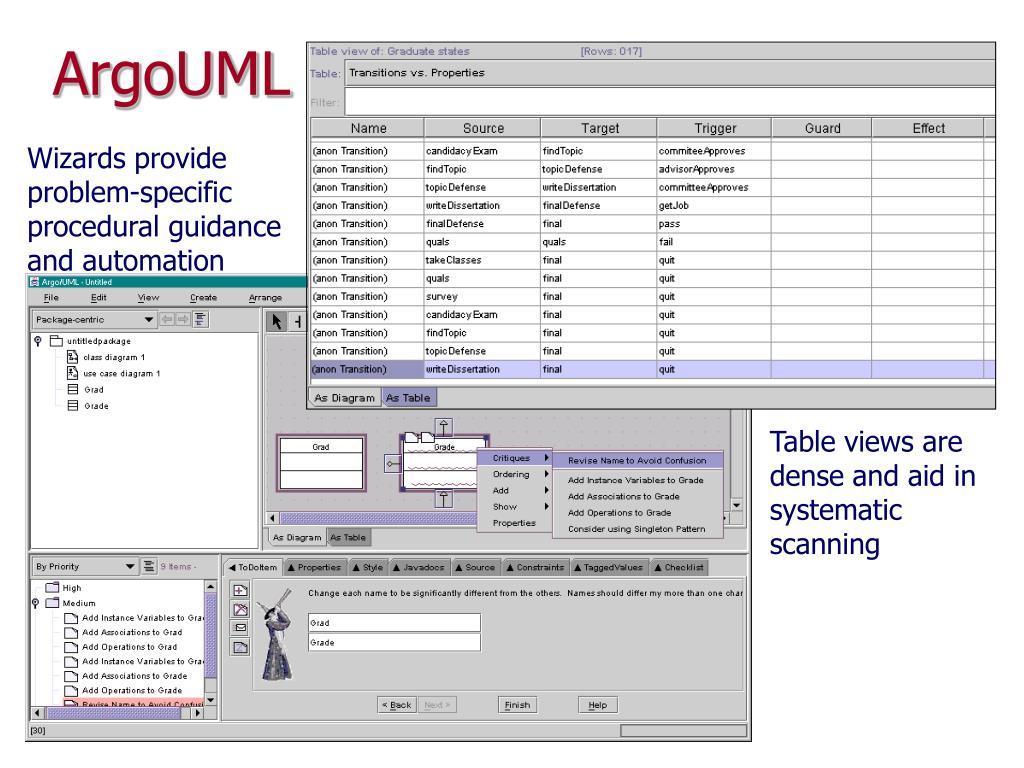This screenshot has width=1024, height=768.
Task: Select Properties in the context menu
Action: point(514,523)
